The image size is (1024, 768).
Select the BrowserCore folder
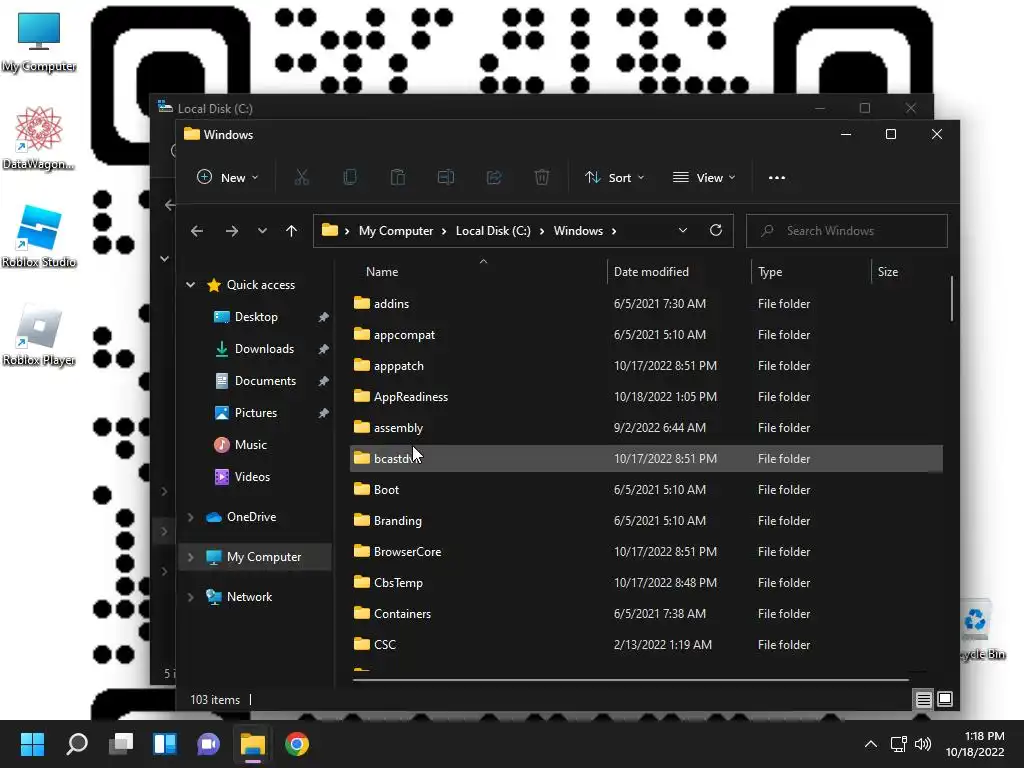646,552
